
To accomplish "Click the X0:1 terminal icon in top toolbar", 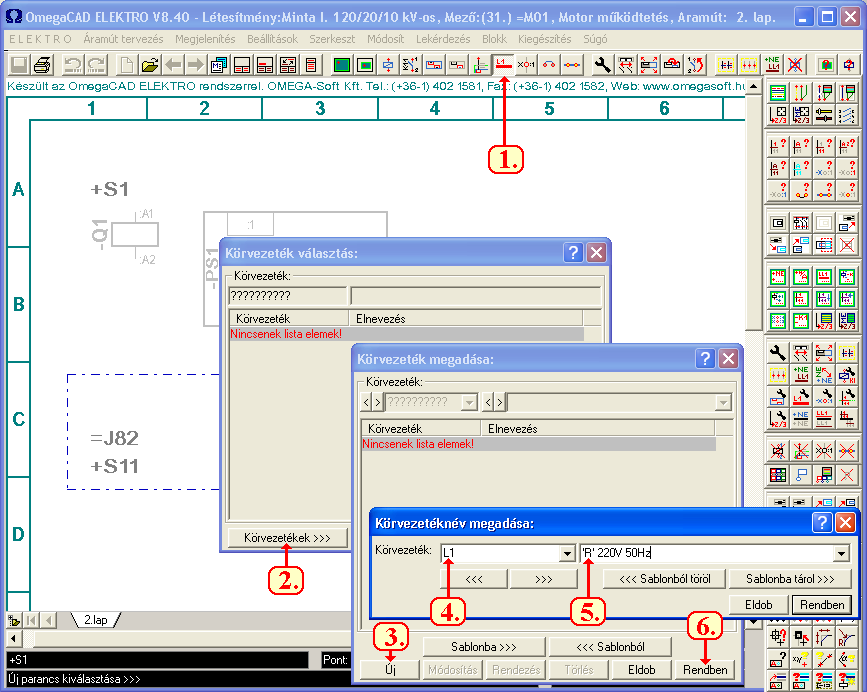I will point(526,65).
